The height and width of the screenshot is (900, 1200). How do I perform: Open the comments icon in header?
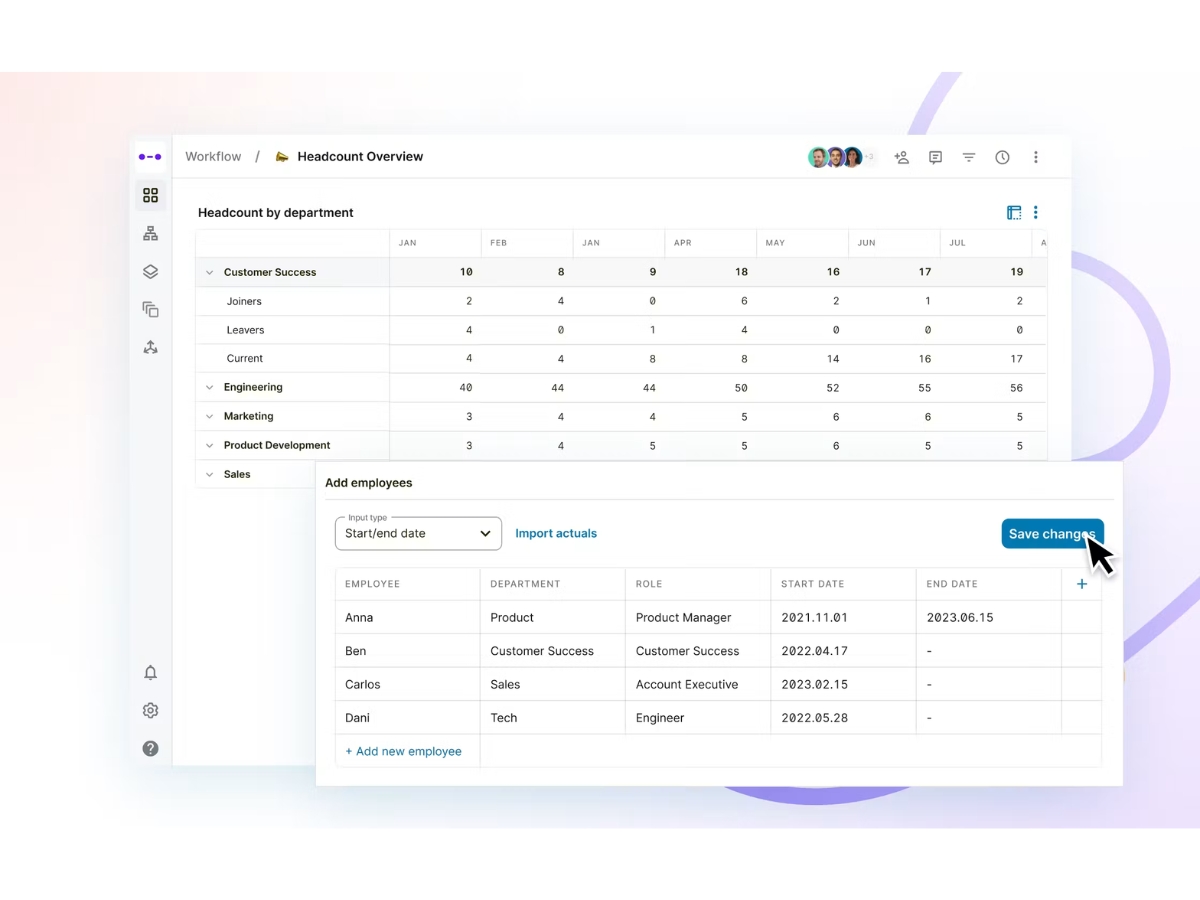(x=935, y=157)
